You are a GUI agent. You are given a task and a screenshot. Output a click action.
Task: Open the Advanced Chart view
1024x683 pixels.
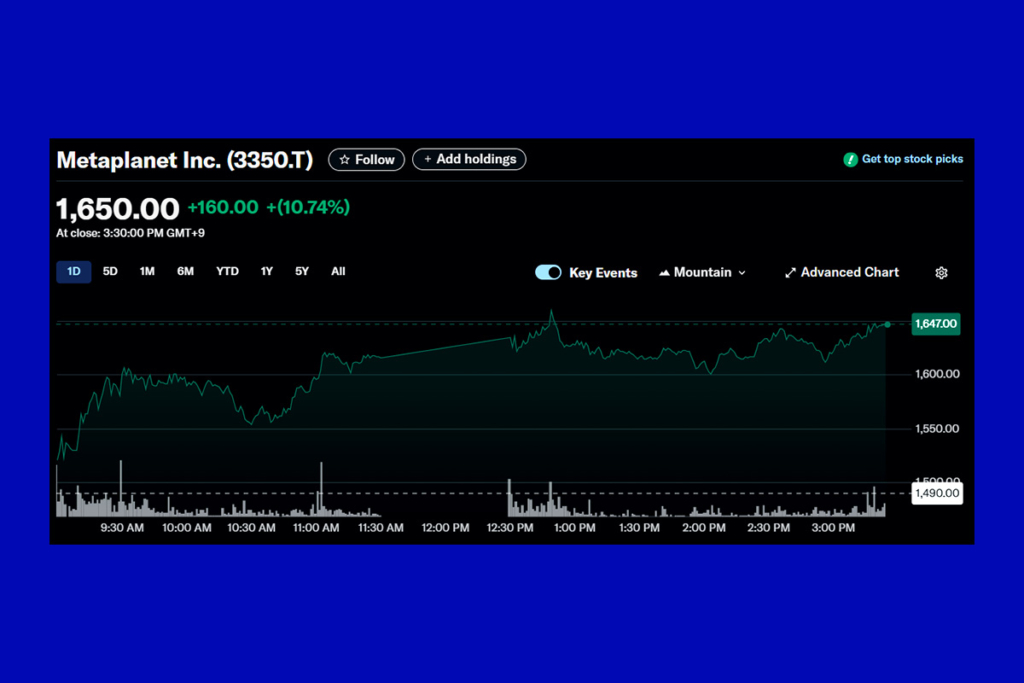tap(841, 272)
